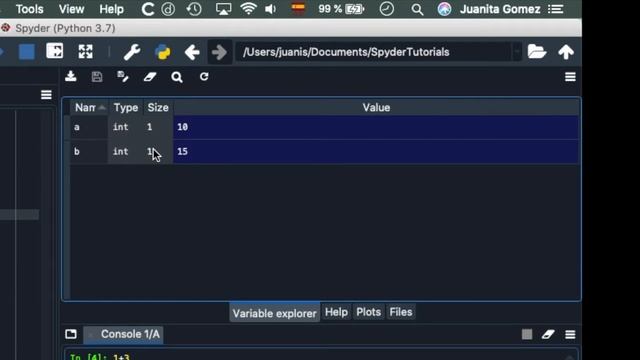
Task: Open Preferences with the wrench icon
Action: point(132,52)
